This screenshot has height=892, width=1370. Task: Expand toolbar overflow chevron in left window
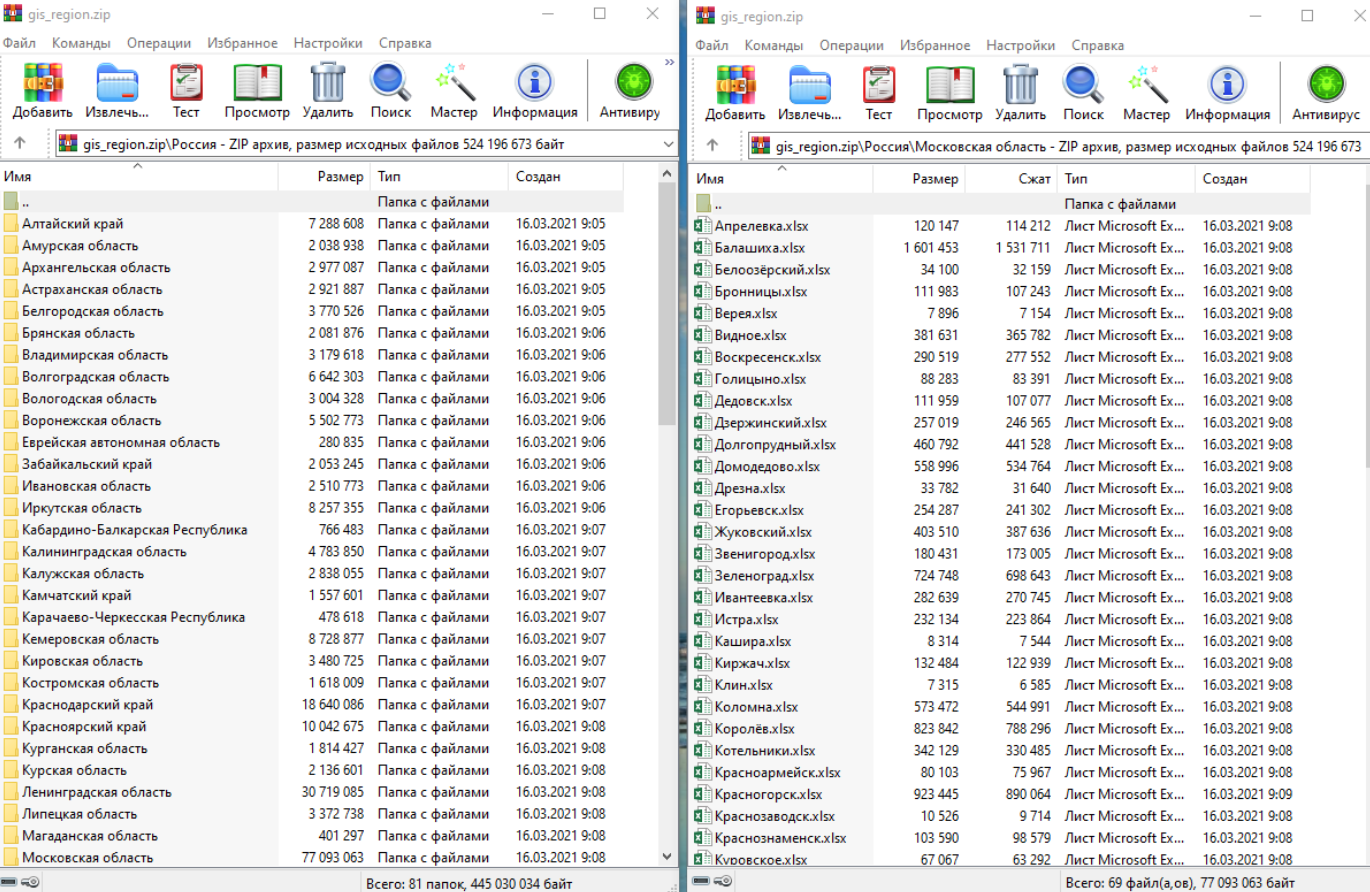pyautogui.click(x=669, y=62)
